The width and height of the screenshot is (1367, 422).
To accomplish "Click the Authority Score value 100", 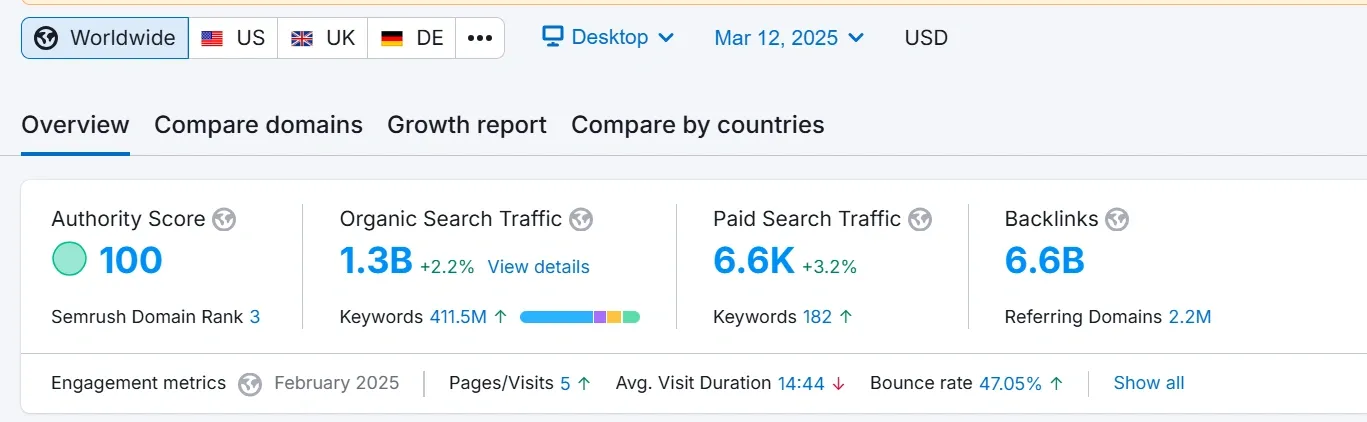I will (130, 261).
